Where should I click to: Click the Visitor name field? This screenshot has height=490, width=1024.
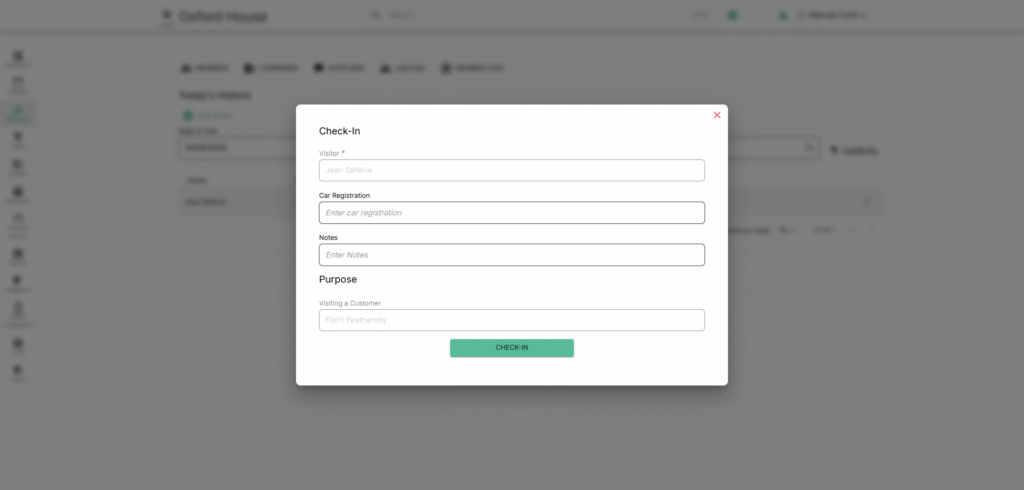point(511,170)
